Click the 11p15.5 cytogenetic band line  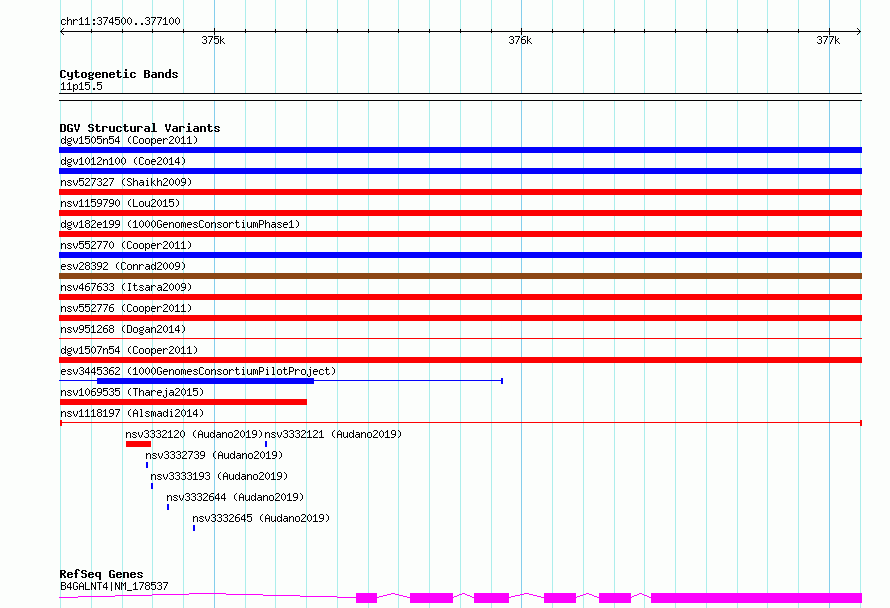pyautogui.click(x=460, y=97)
